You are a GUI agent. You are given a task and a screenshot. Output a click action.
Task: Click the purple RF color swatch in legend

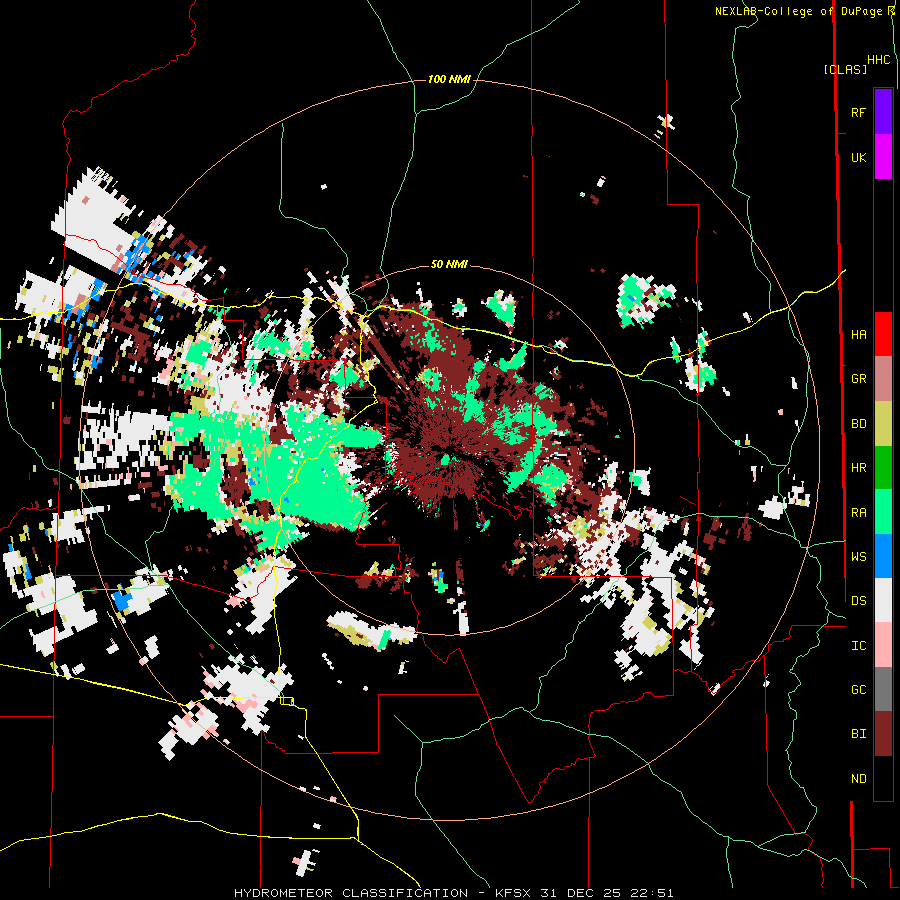coord(883,112)
